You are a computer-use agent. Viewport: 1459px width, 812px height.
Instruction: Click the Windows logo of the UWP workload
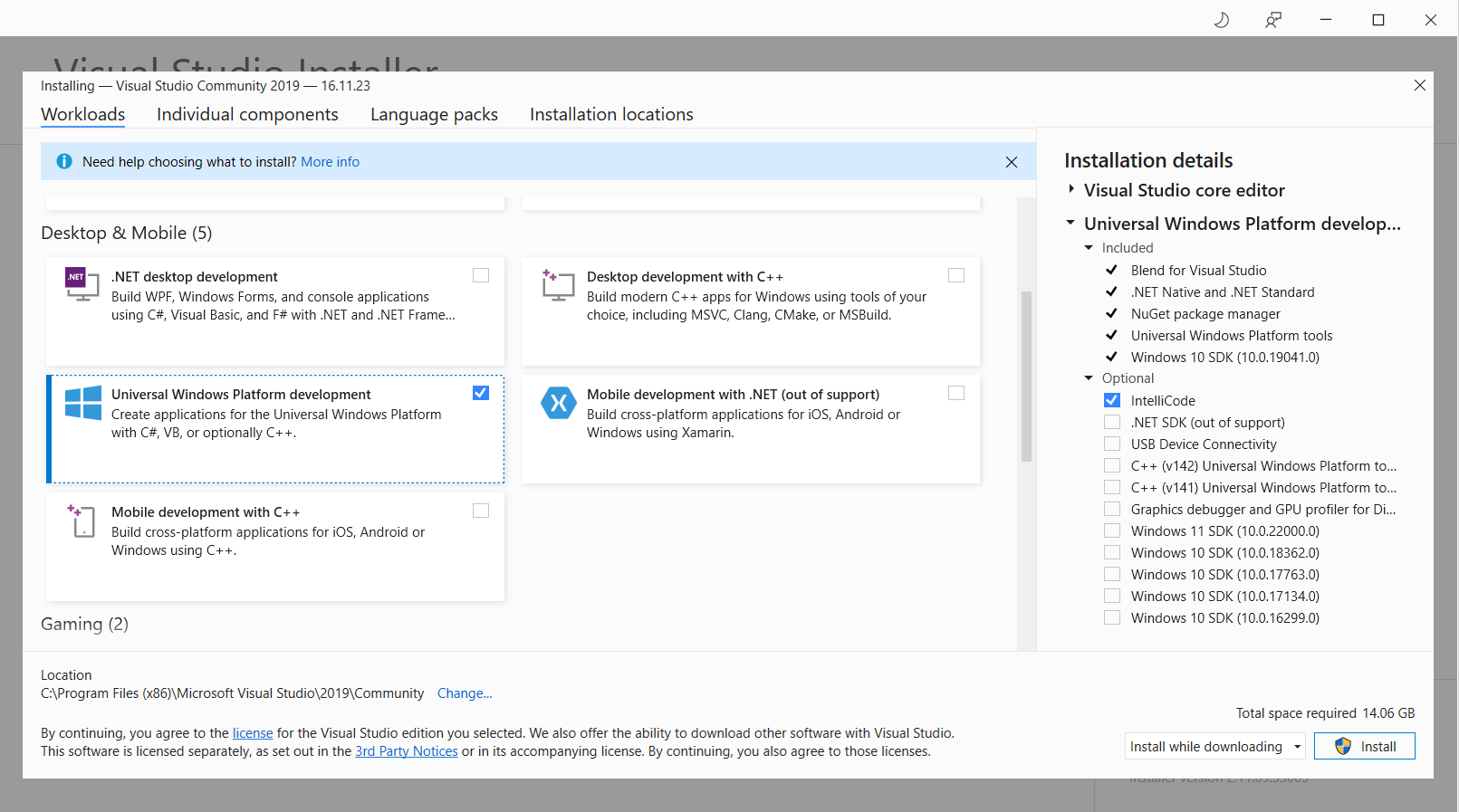(83, 403)
